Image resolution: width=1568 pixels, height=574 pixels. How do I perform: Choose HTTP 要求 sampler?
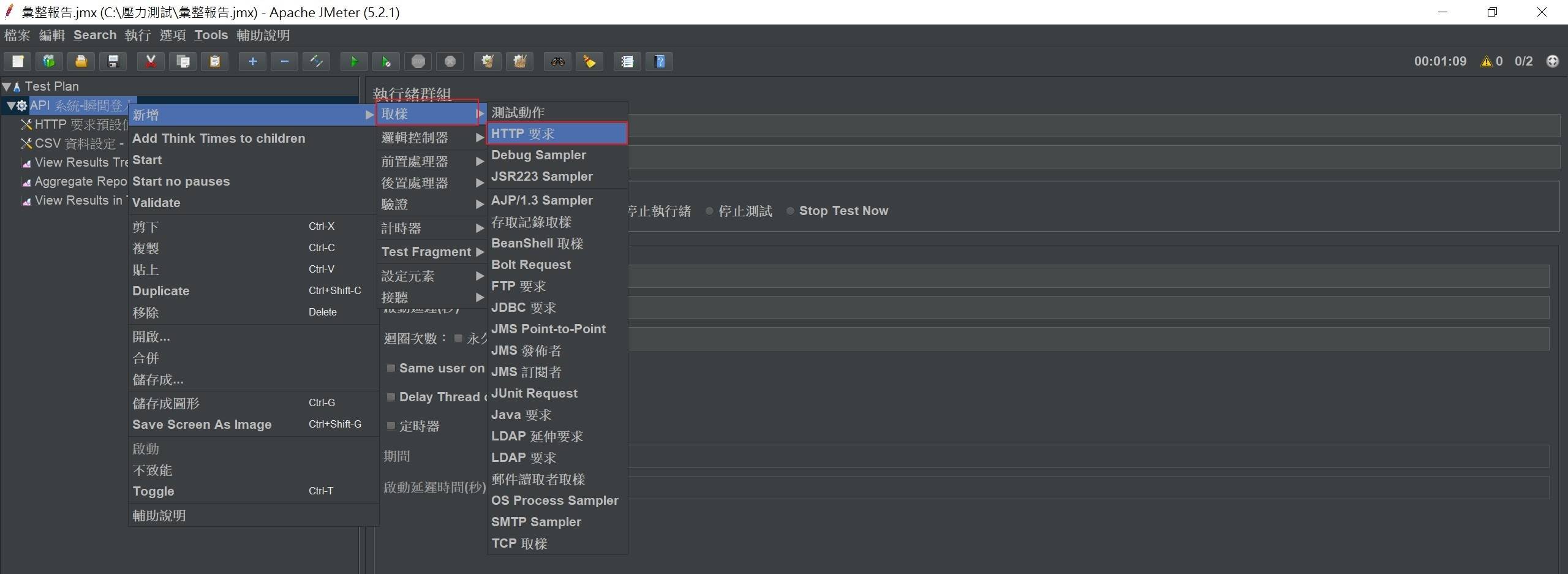(x=557, y=134)
